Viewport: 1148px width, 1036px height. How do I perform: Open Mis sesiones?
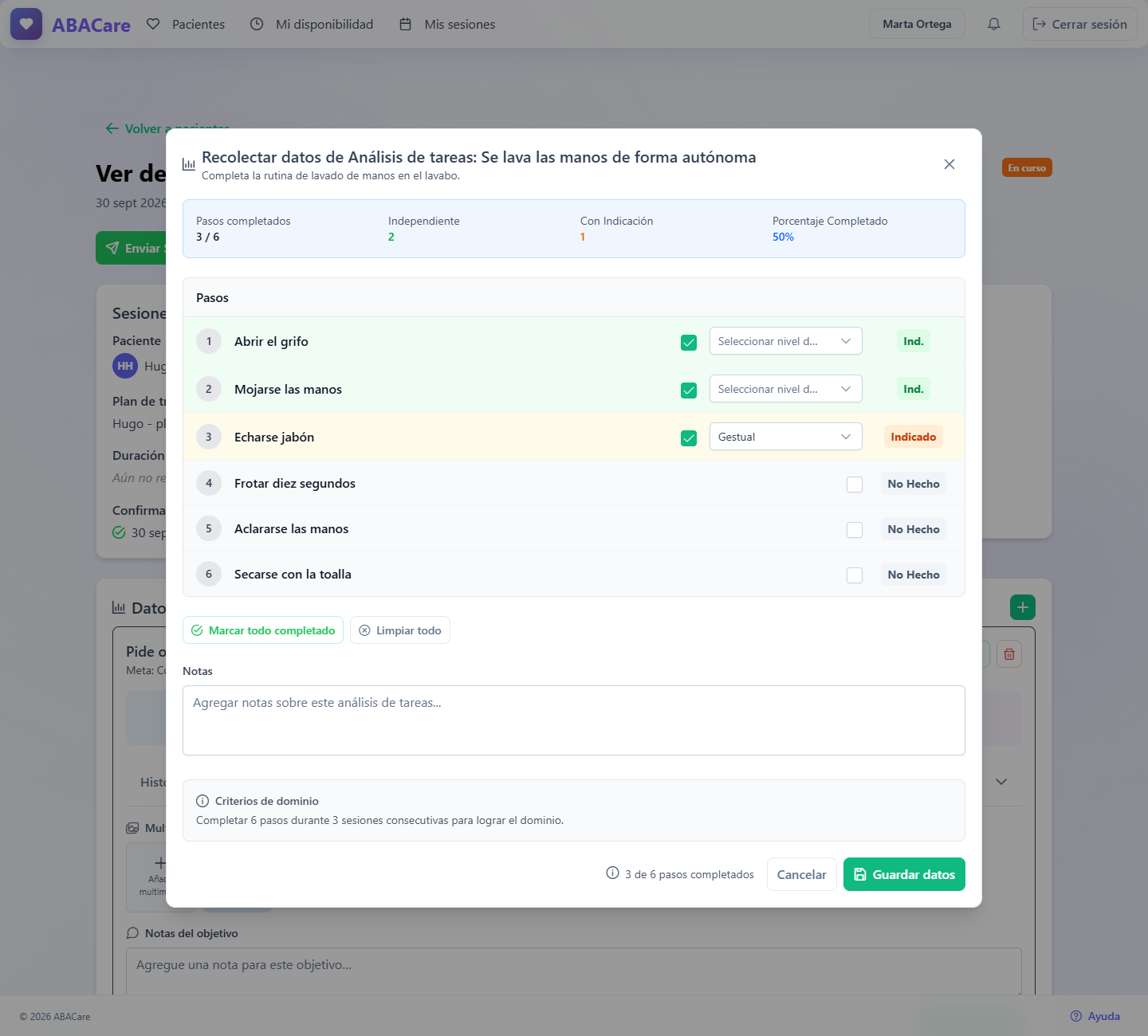(x=447, y=24)
